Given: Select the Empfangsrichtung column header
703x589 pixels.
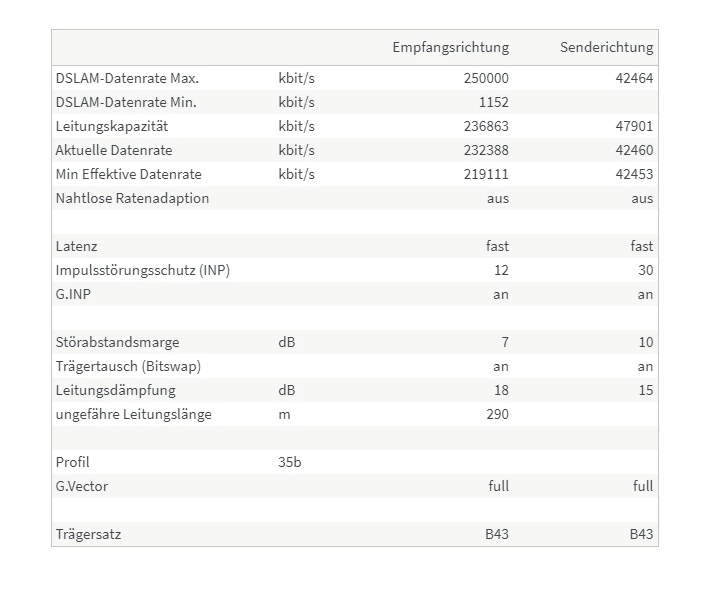Looking at the screenshot, I should 451,48.
